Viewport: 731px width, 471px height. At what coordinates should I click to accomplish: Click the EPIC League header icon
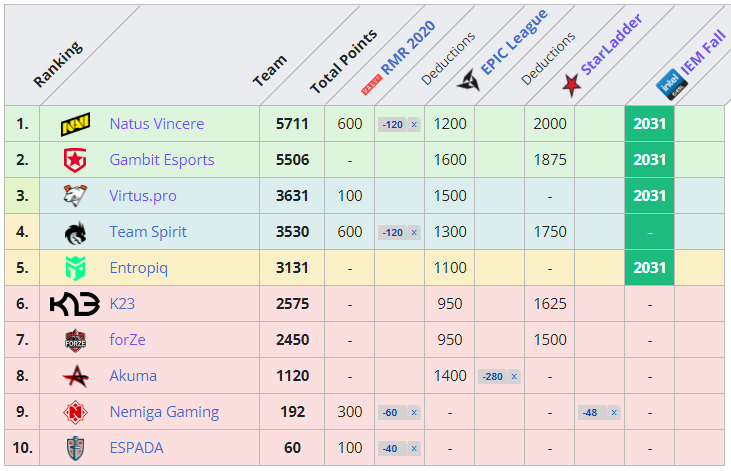coord(469,80)
